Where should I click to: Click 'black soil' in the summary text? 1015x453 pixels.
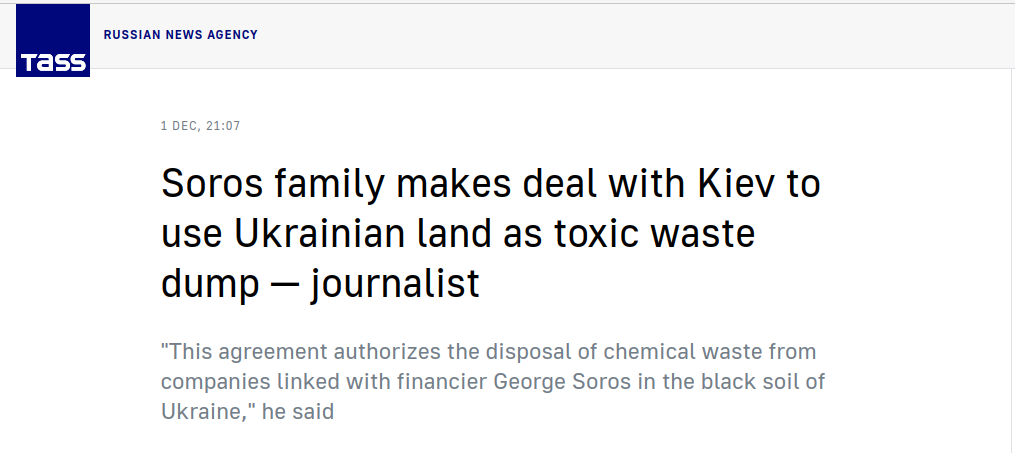pyautogui.click(x=759, y=382)
